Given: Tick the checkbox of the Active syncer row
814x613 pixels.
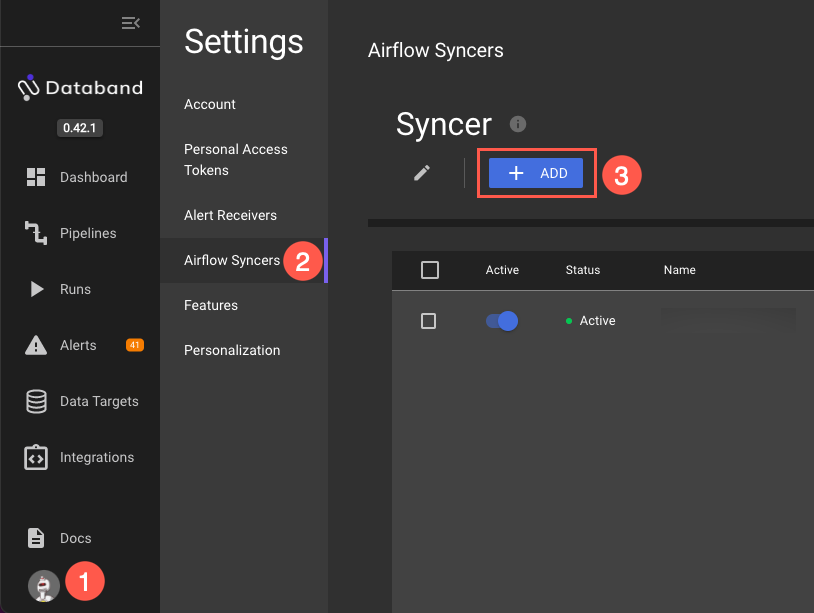Looking at the screenshot, I should tap(428, 321).
